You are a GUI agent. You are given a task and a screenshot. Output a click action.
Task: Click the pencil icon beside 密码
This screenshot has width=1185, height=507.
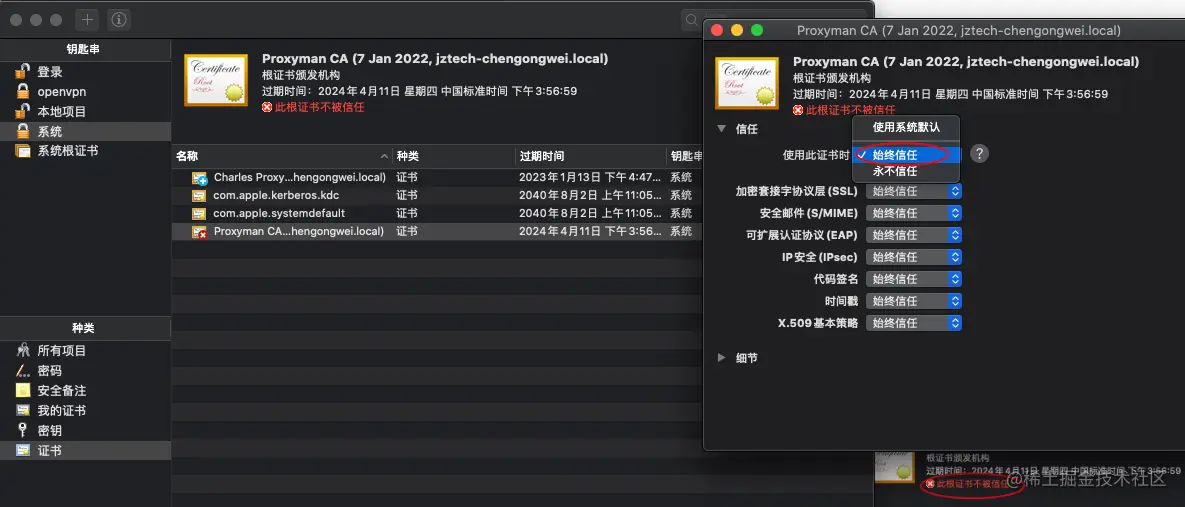23,371
